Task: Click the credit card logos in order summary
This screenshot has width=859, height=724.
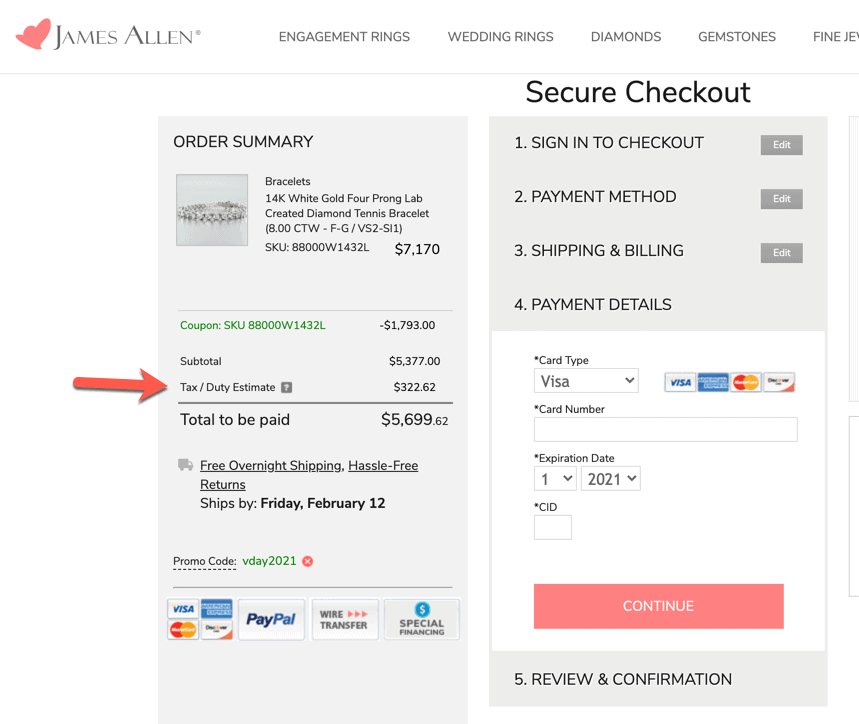Action: pos(200,619)
